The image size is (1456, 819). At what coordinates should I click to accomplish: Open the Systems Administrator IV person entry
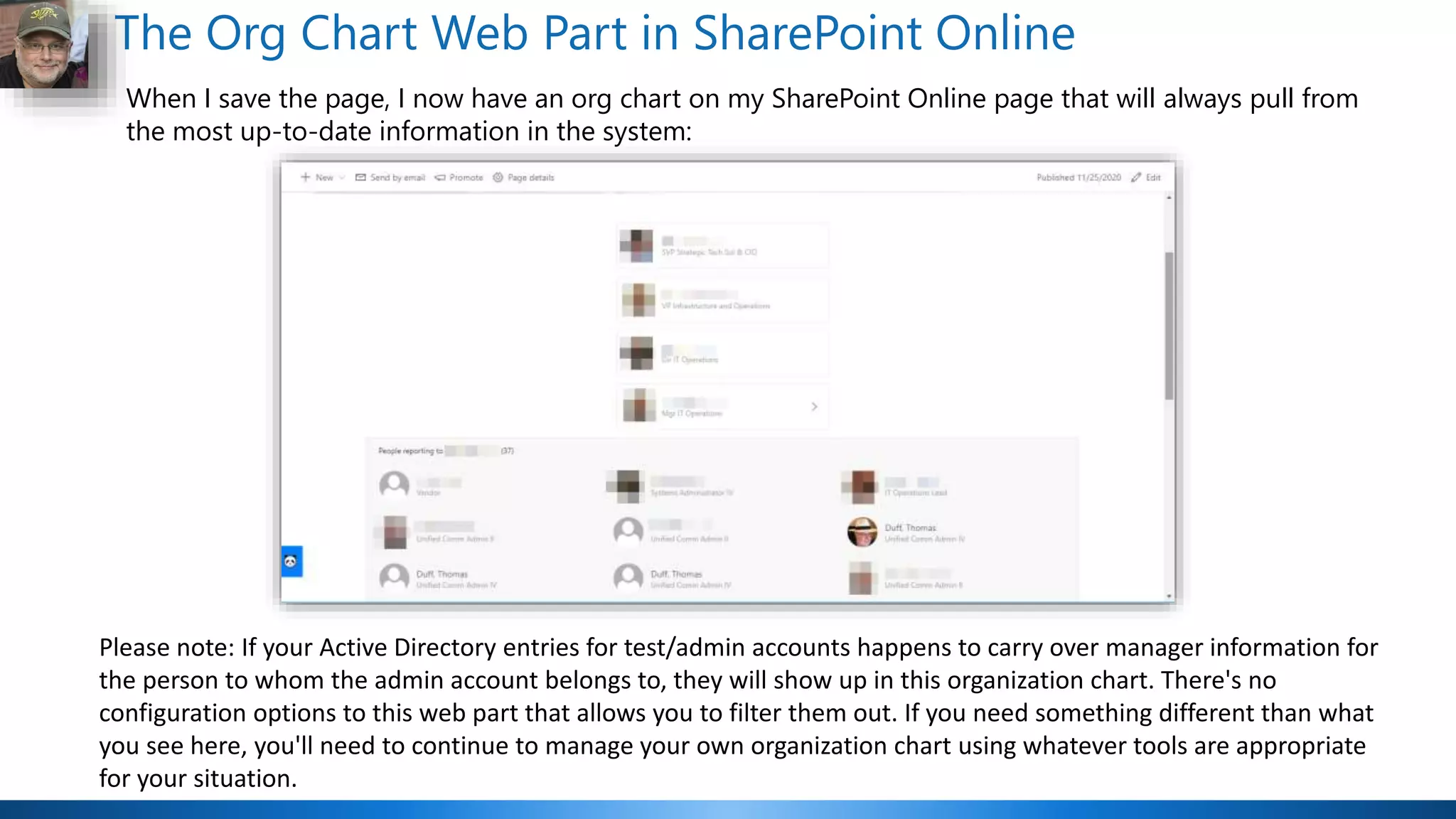point(670,486)
